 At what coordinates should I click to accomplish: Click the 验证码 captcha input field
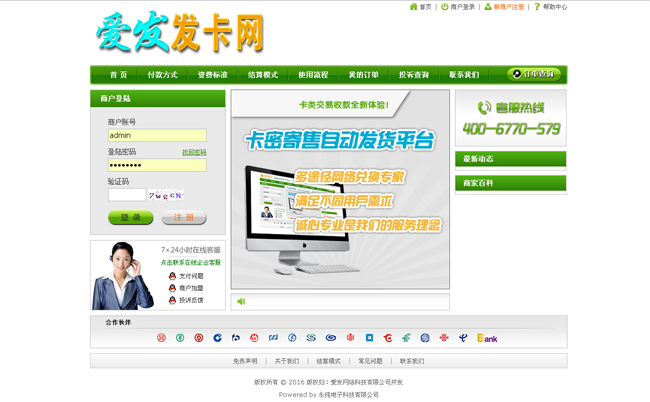tap(127, 195)
